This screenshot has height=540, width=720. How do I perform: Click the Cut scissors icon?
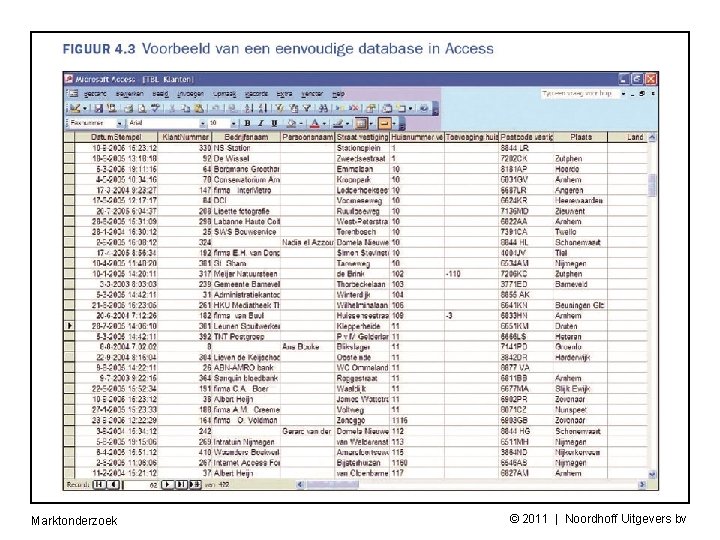172,108
